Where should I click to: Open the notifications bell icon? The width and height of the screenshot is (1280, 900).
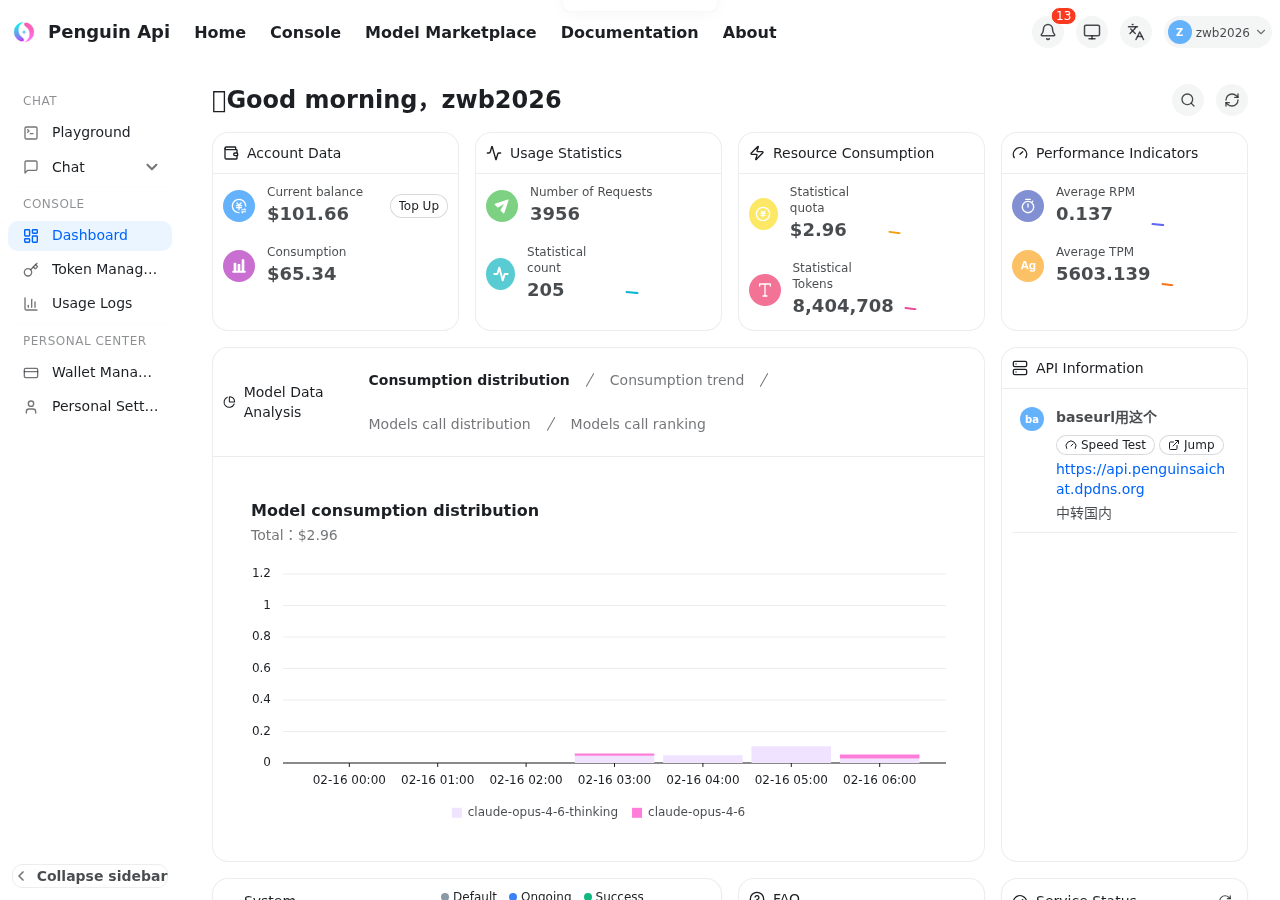(x=1047, y=32)
